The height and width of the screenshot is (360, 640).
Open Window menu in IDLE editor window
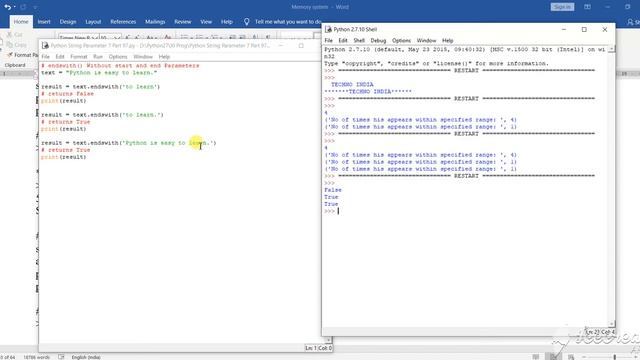coord(143,57)
